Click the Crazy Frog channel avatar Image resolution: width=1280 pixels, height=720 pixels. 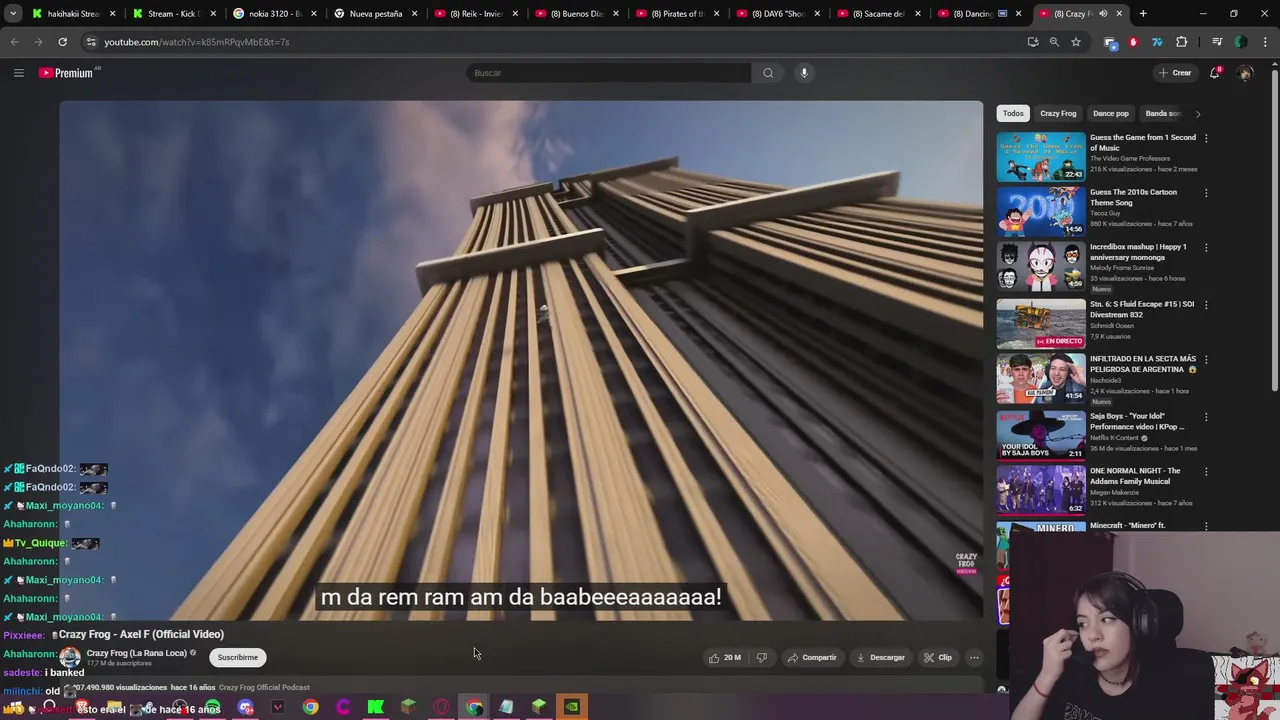click(x=70, y=657)
